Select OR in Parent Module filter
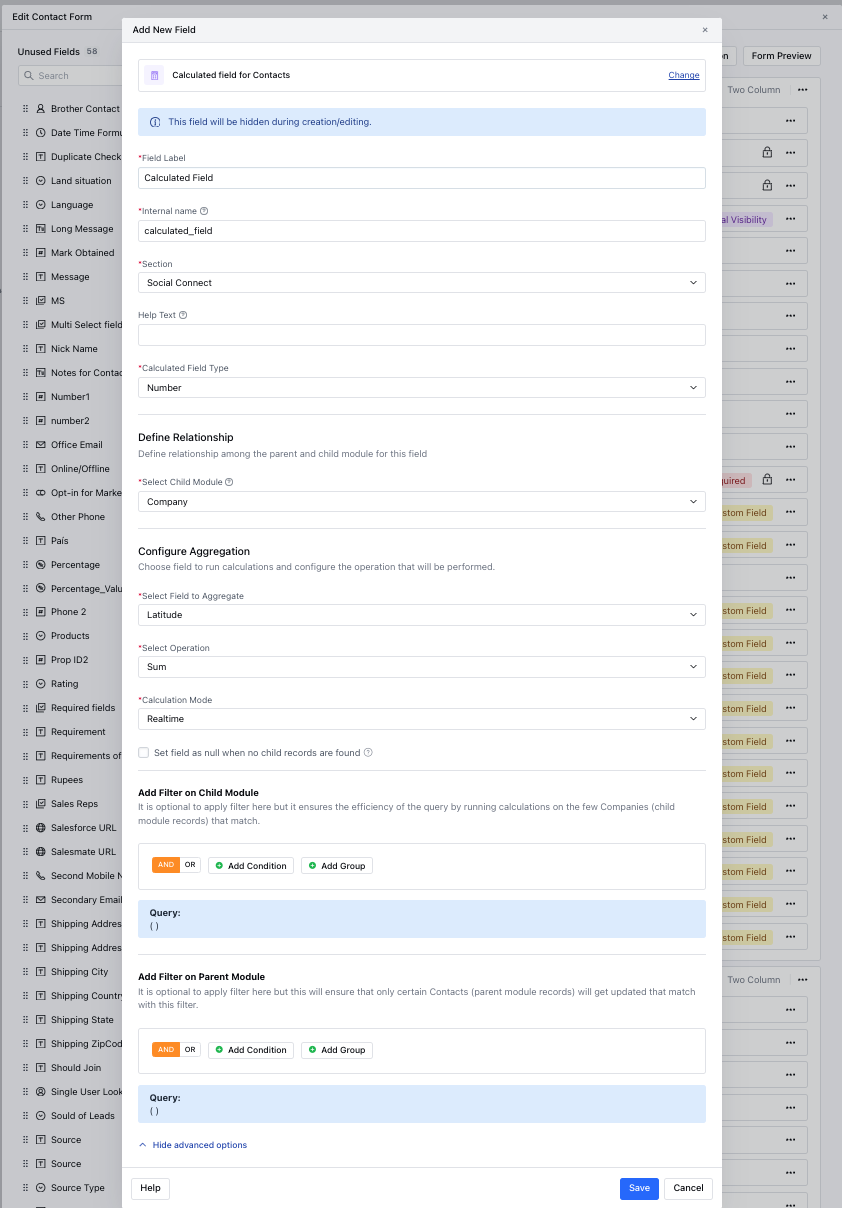This screenshot has height=1208, width=842. tap(190, 1050)
